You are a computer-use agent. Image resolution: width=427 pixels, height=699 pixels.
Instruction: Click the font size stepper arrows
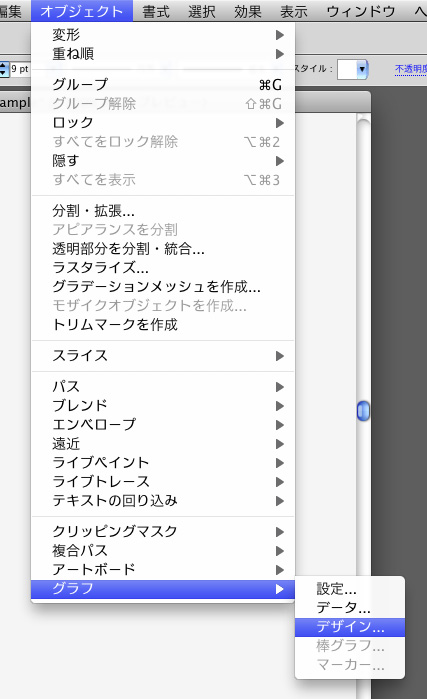click(x=4, y=69)
